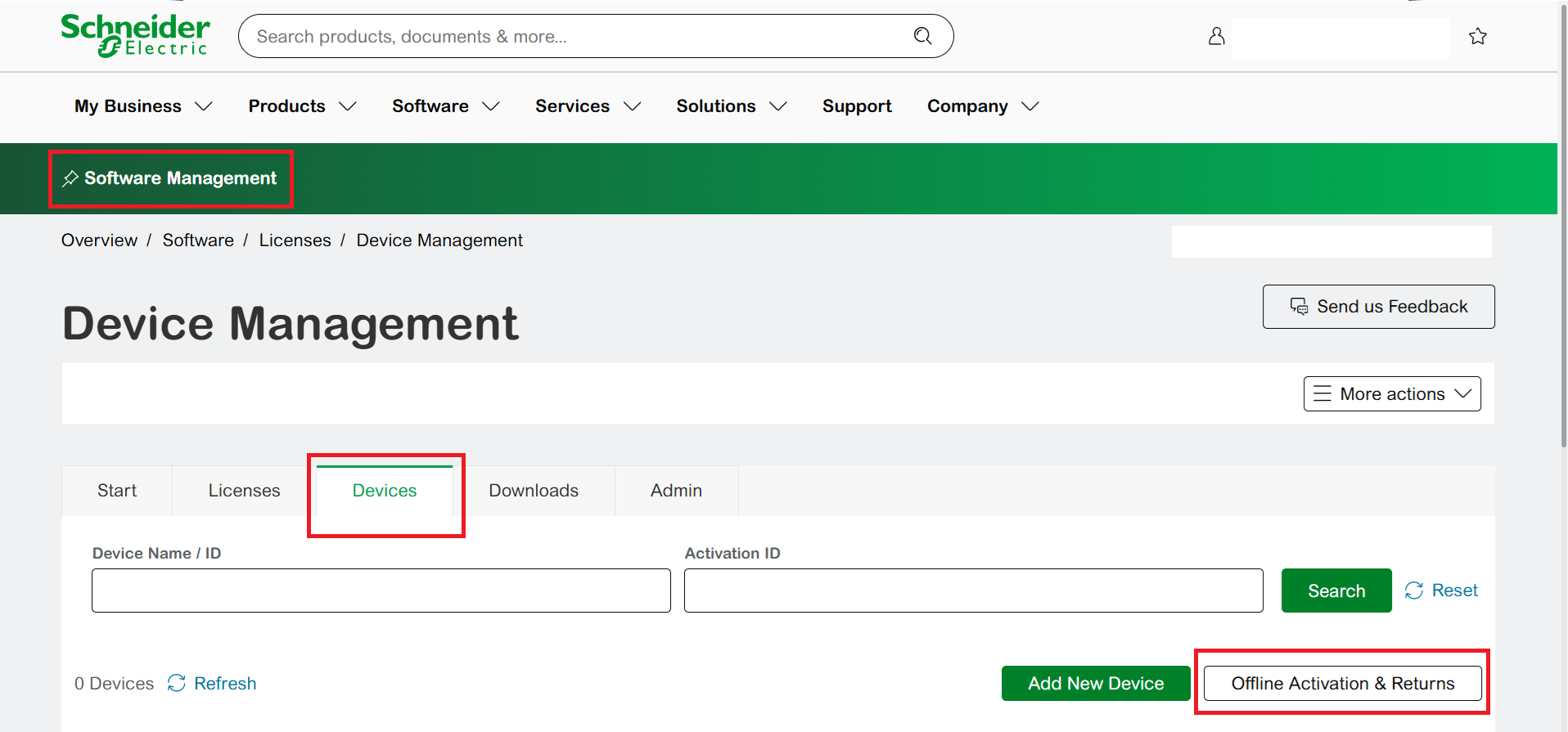The image size is (1568, 732).
Task: Click the green Search button
Action: click(1336, 591)
